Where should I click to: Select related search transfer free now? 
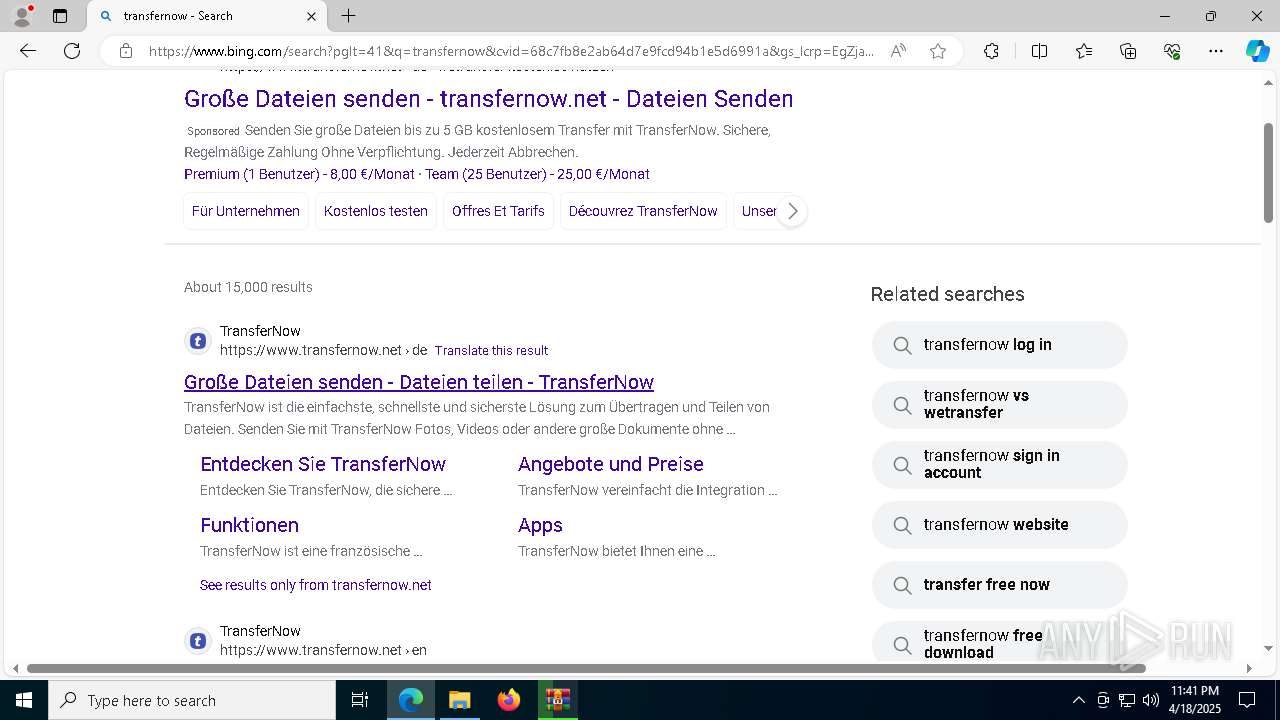[1000, 585]
